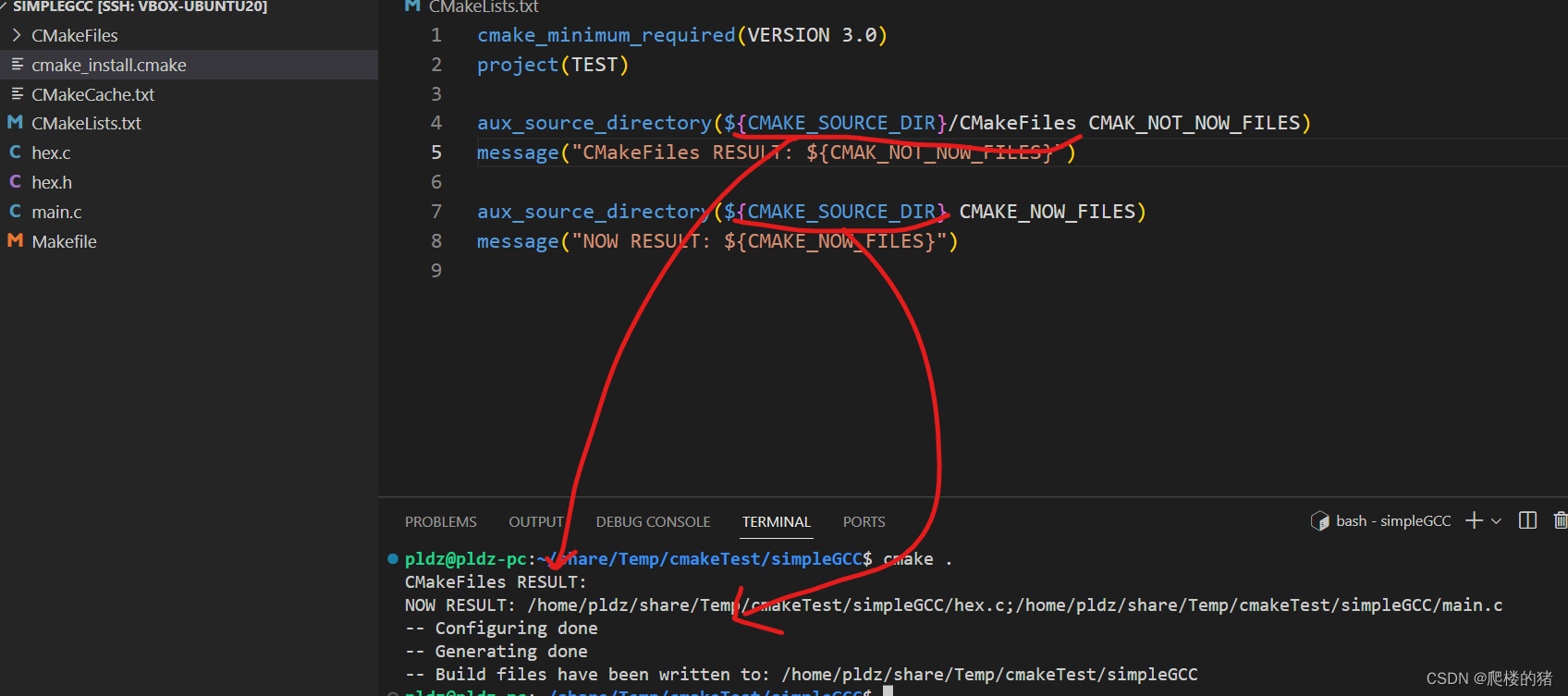Click the hex.h C header icon

[x=15, y=182]
